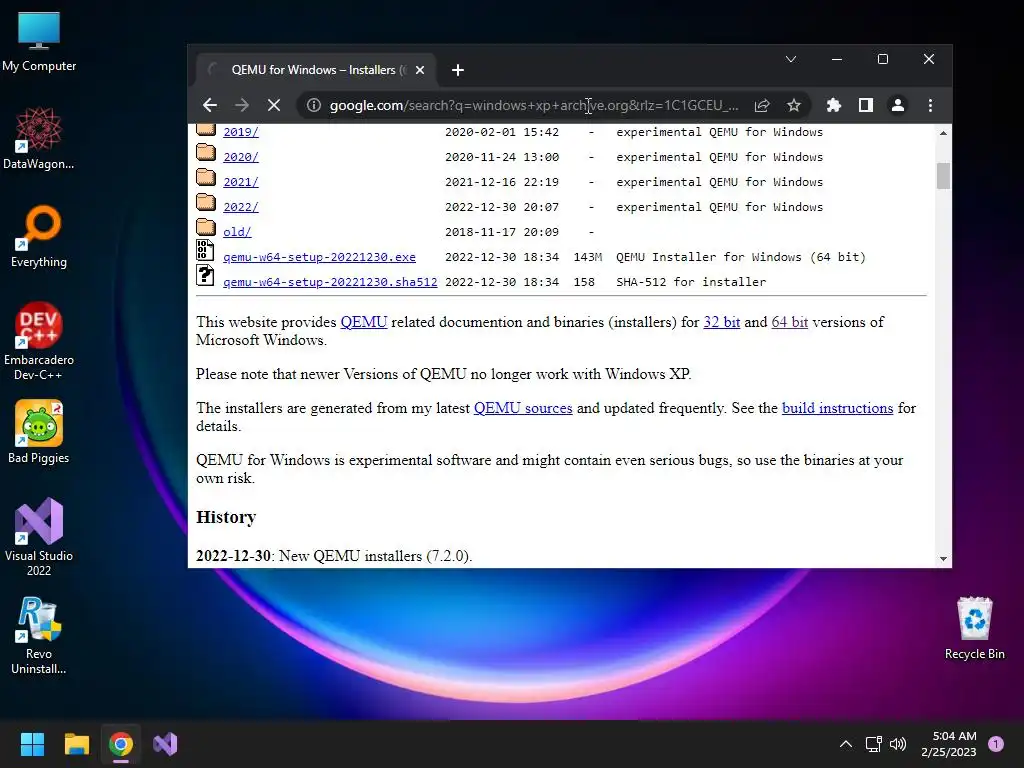
Task: Select the Recycle Bin desktop icon
Action: [x=974, y=628]
